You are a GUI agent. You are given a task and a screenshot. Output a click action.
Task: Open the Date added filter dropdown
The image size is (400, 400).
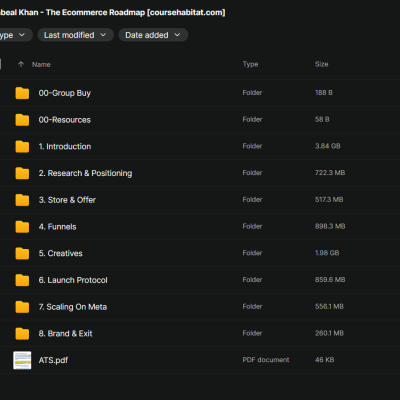click(153, 35)
